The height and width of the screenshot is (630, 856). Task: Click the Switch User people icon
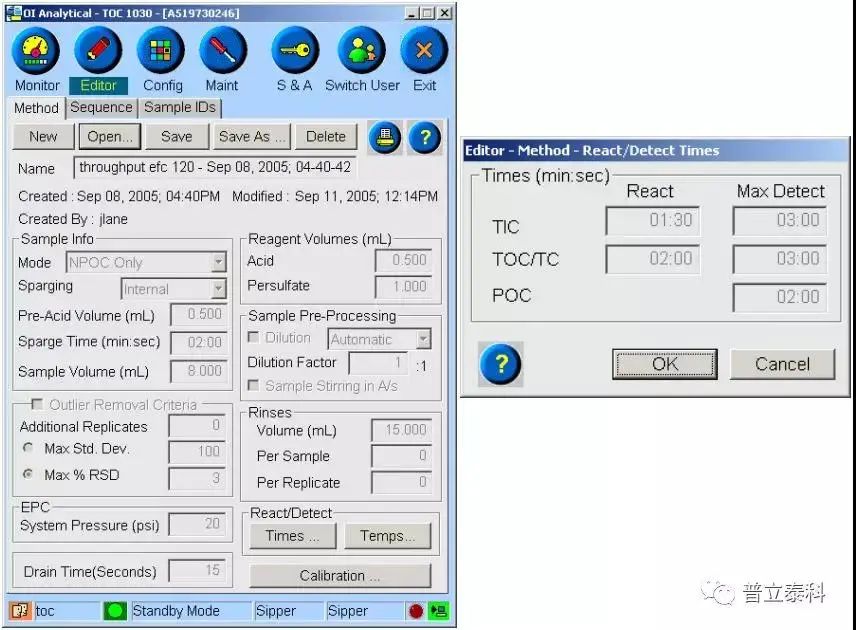click(361, 51)
